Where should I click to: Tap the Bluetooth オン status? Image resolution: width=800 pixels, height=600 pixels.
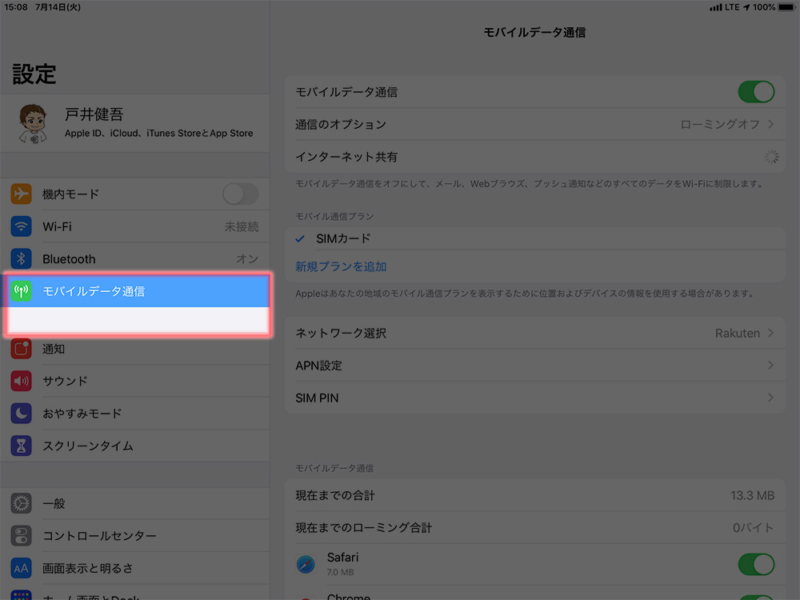(x=247, y=259)
